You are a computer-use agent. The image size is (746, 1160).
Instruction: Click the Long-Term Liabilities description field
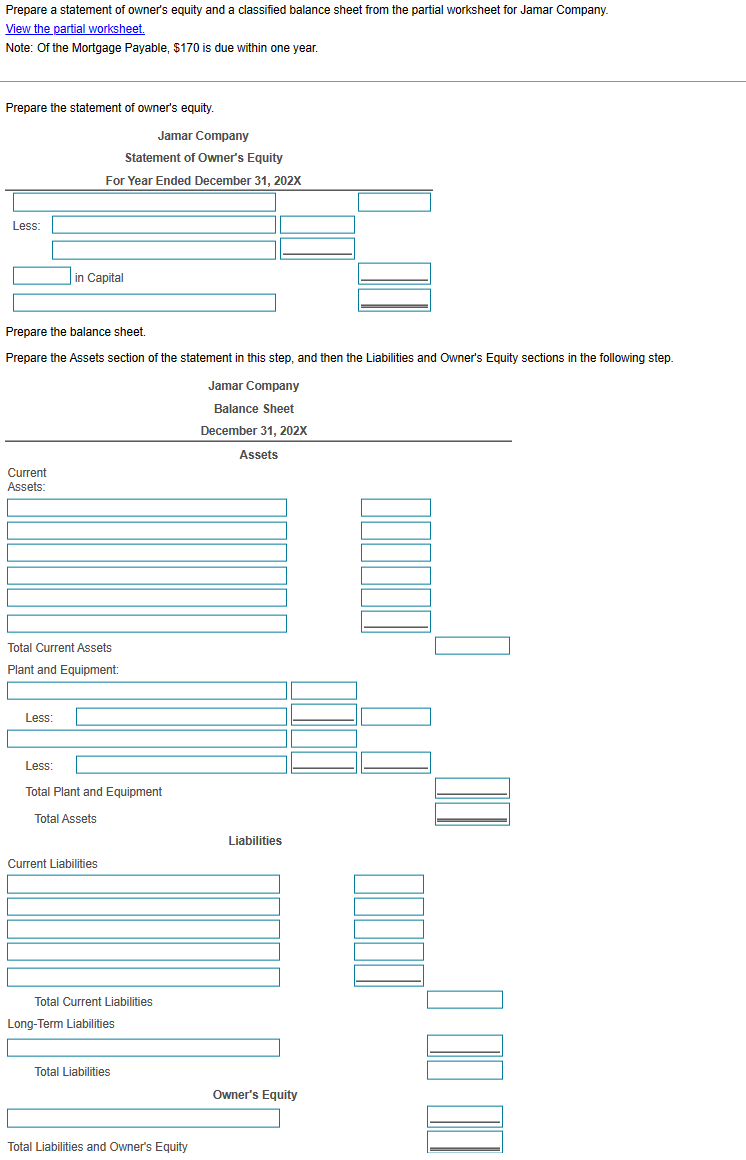[143, 1047]
